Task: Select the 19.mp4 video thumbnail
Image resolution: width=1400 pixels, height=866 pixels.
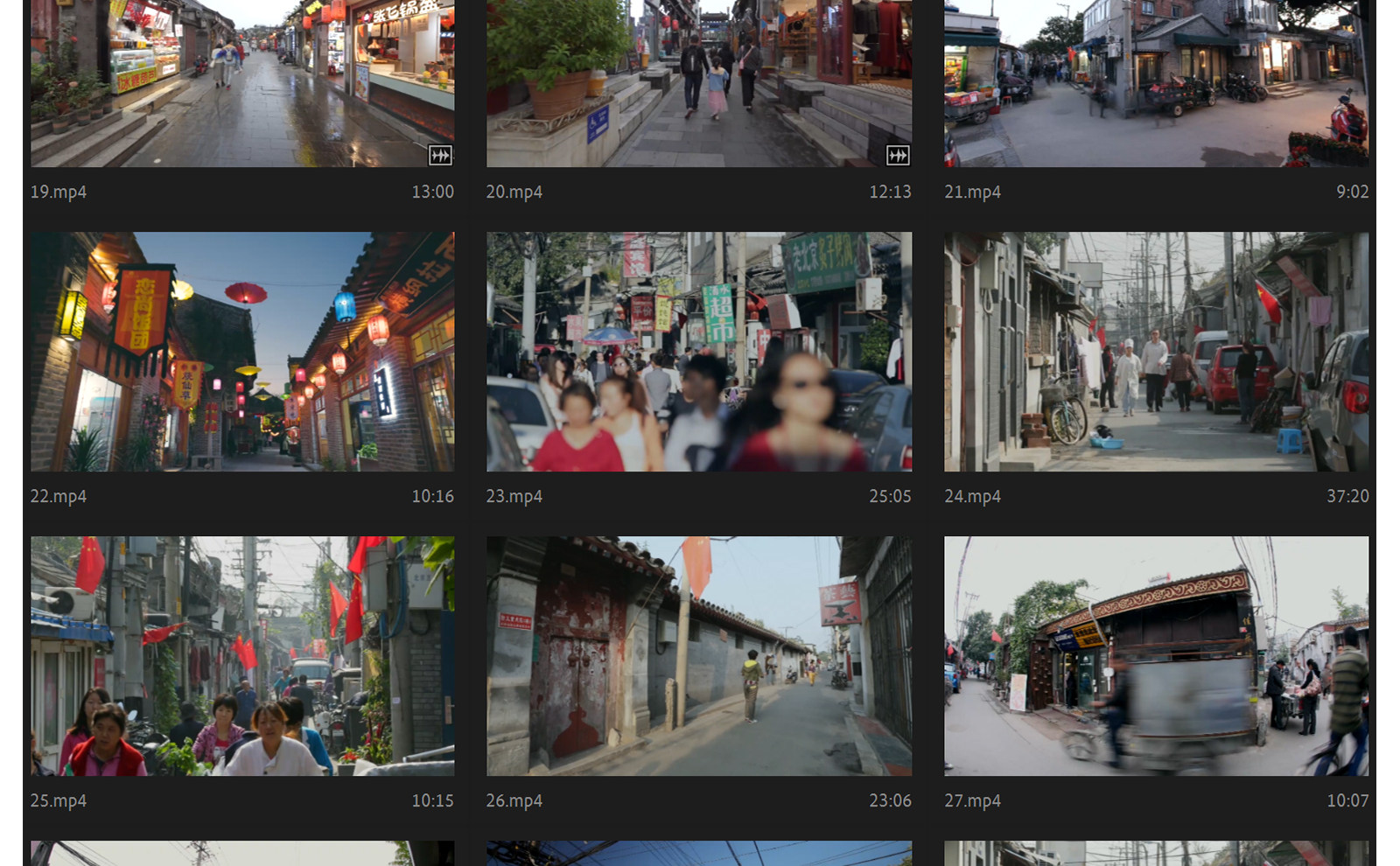Action: (x=242, y=83)
